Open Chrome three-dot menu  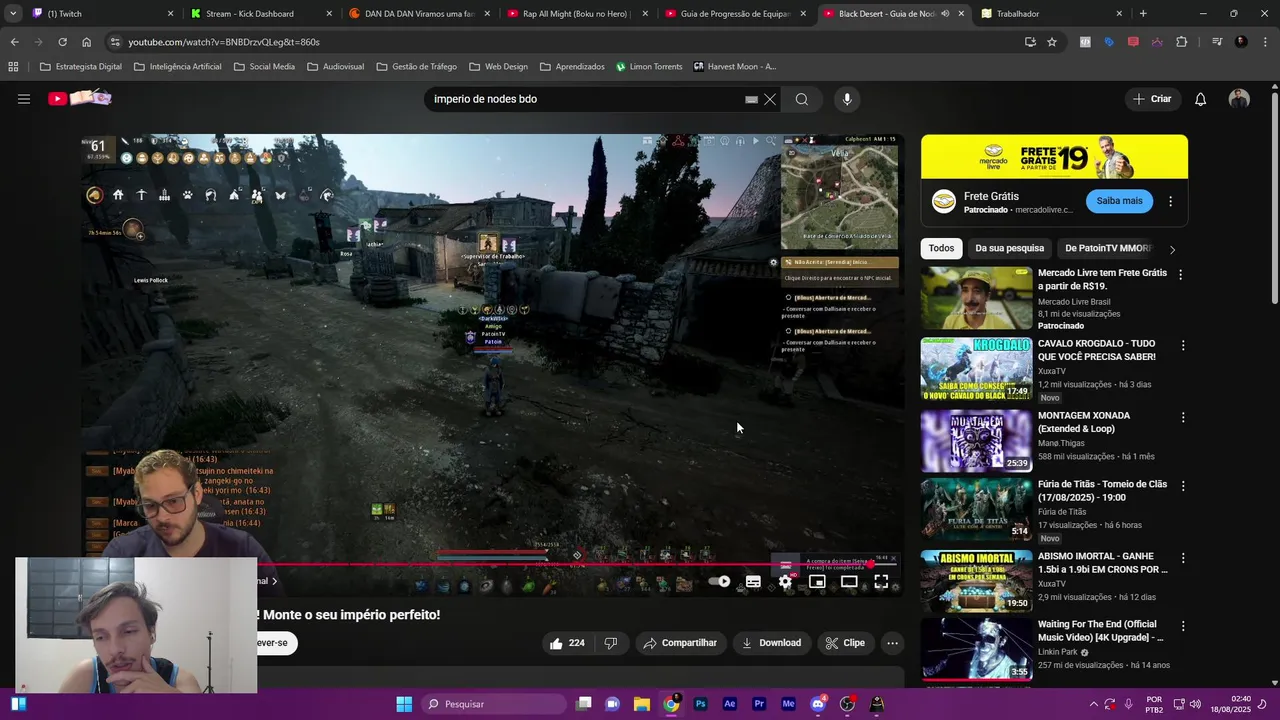click(1265, 42)
